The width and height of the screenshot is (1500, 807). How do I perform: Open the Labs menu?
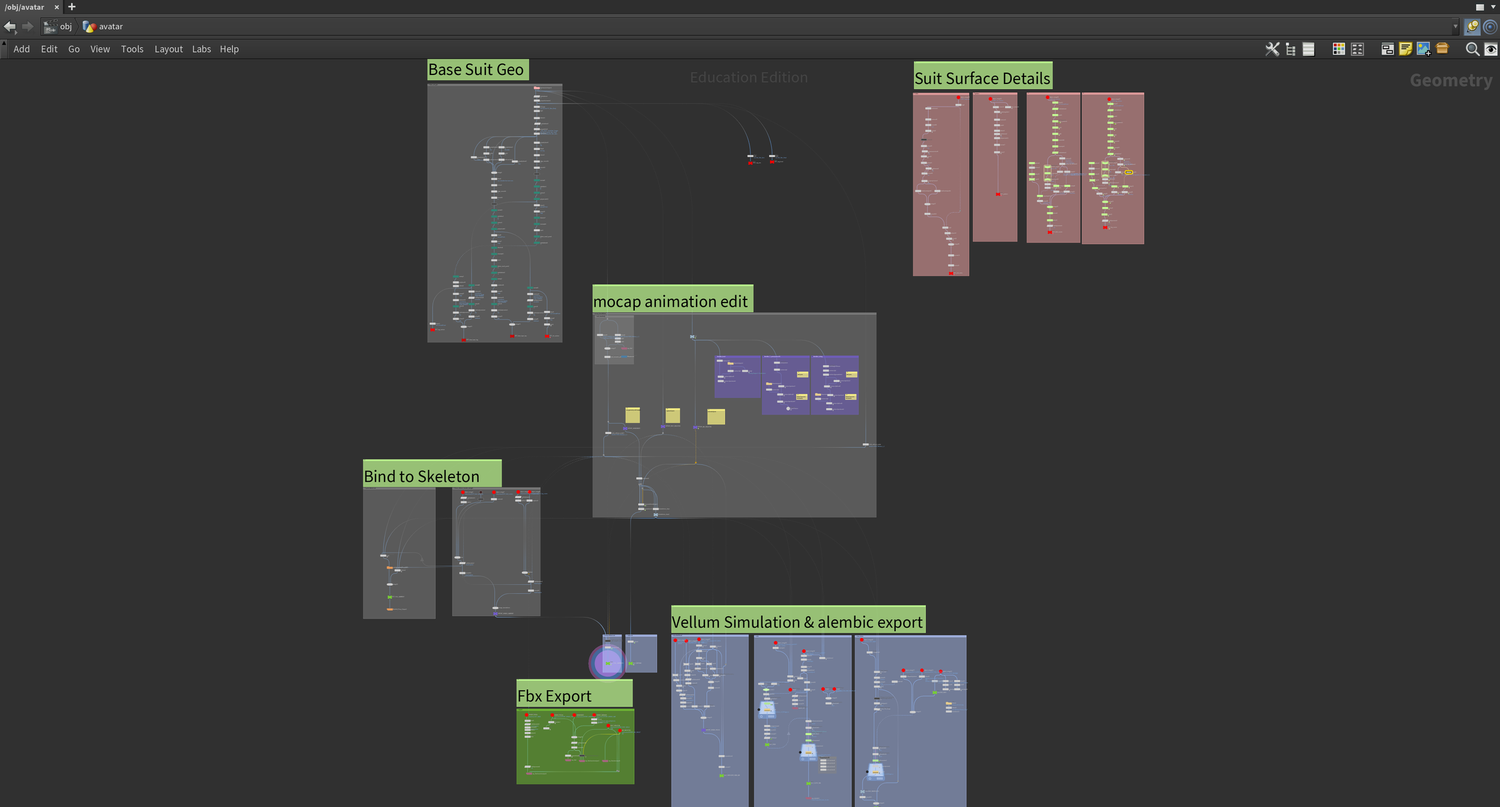coord(201,48)
